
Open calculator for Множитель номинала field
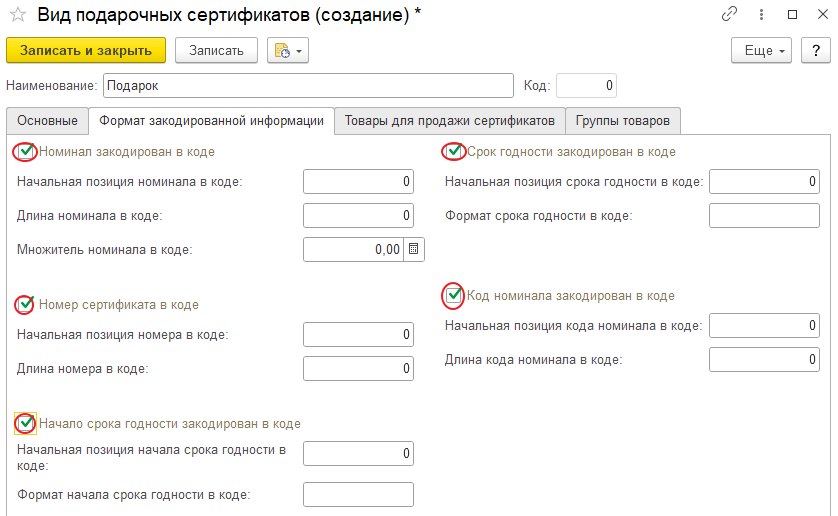click(x=414, y=249)
